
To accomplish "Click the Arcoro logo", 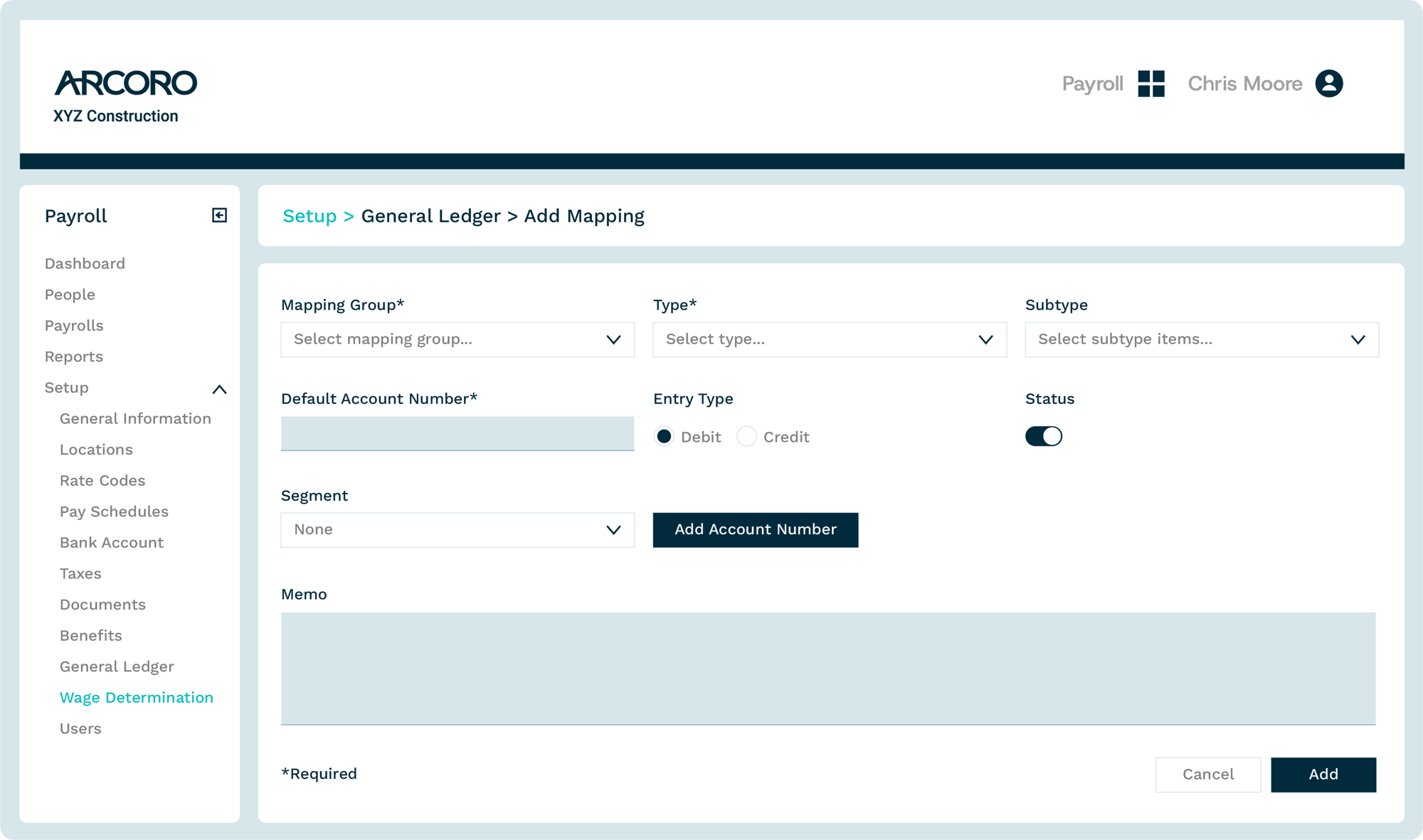I will (126, 83).
